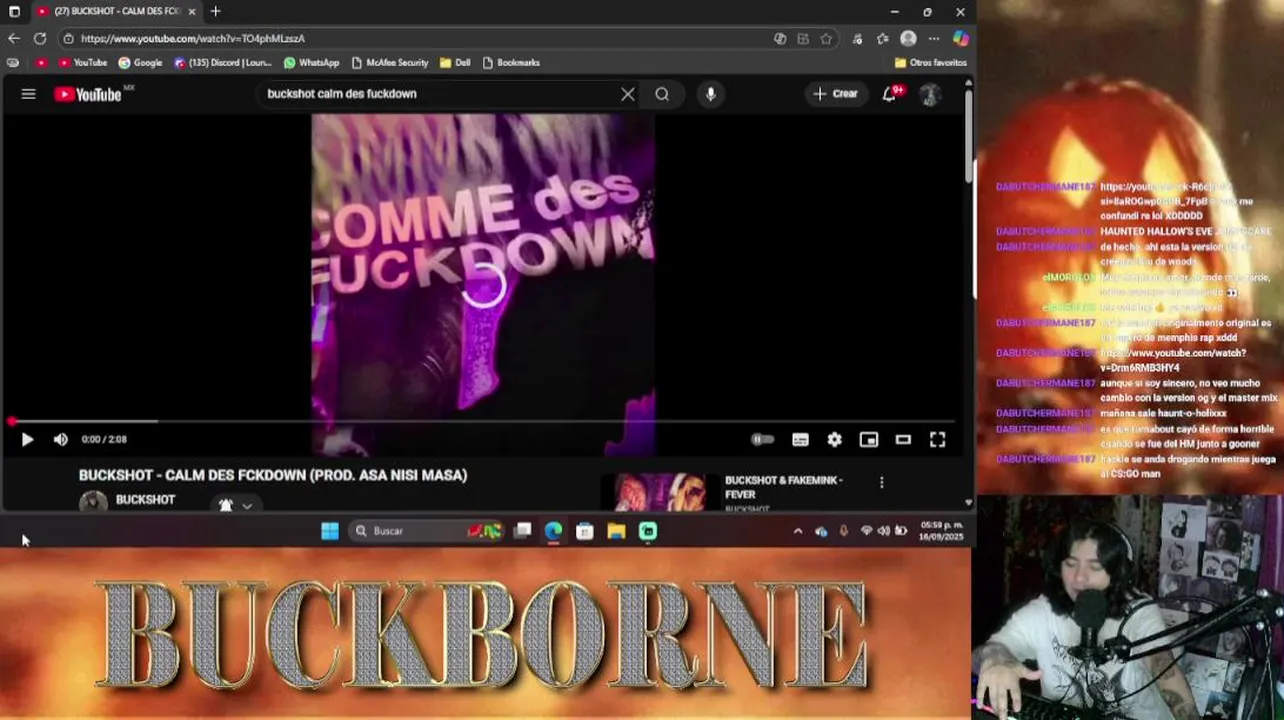
Task: Click in the YouTube search field
Action: 440,94
